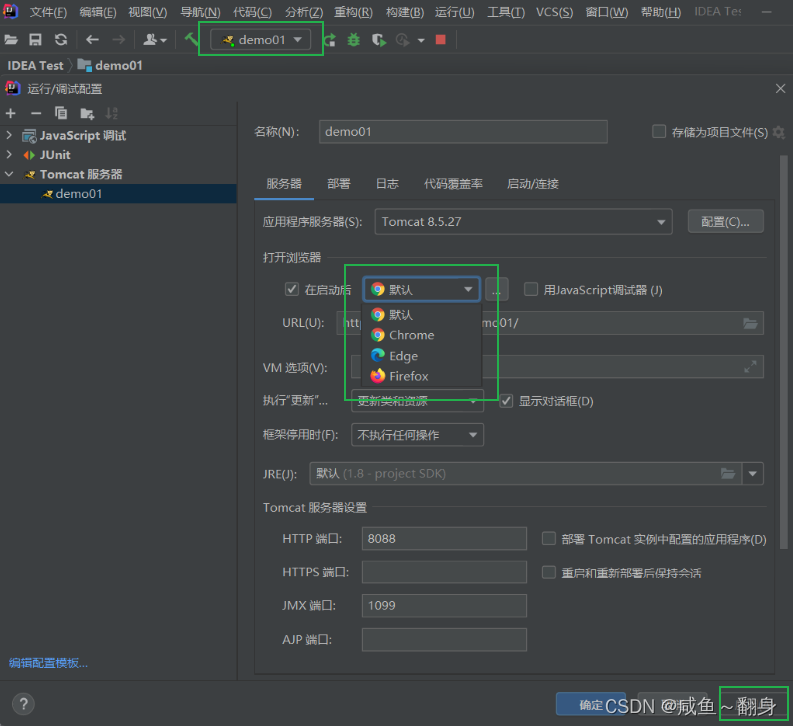Close the run/debug configurations dialog
793x726 pixels.
coord(780,88)
